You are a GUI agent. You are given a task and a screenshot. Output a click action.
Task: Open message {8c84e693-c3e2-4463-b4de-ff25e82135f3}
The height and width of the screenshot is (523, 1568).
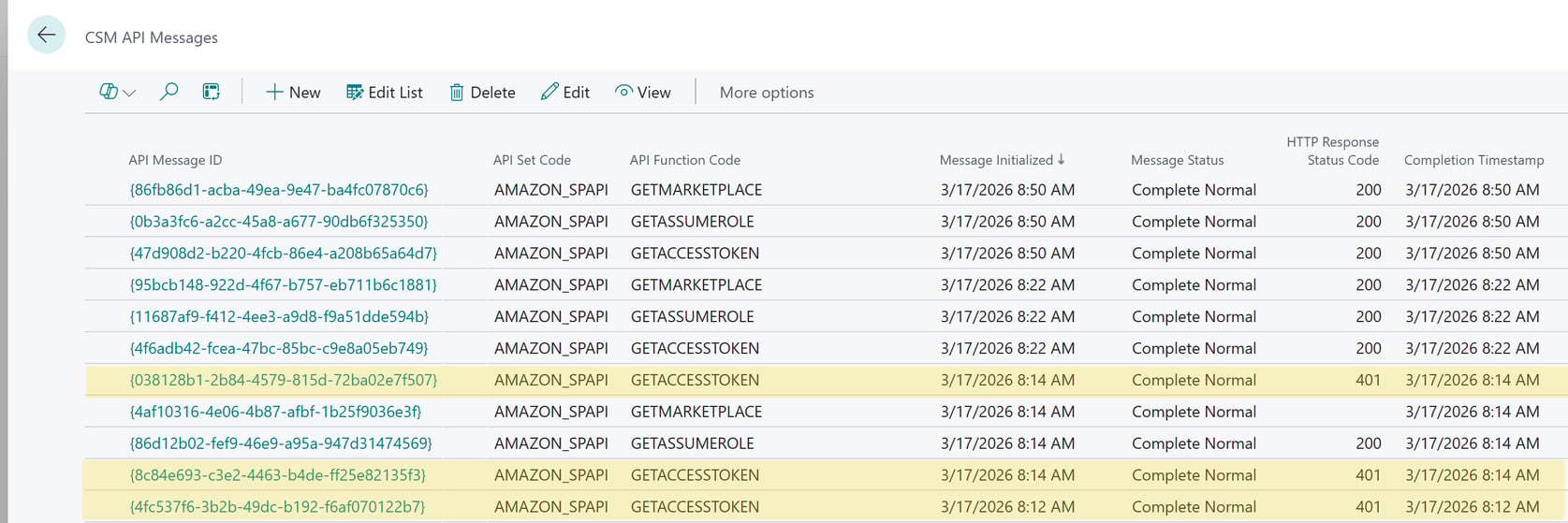tap(277, 475)
